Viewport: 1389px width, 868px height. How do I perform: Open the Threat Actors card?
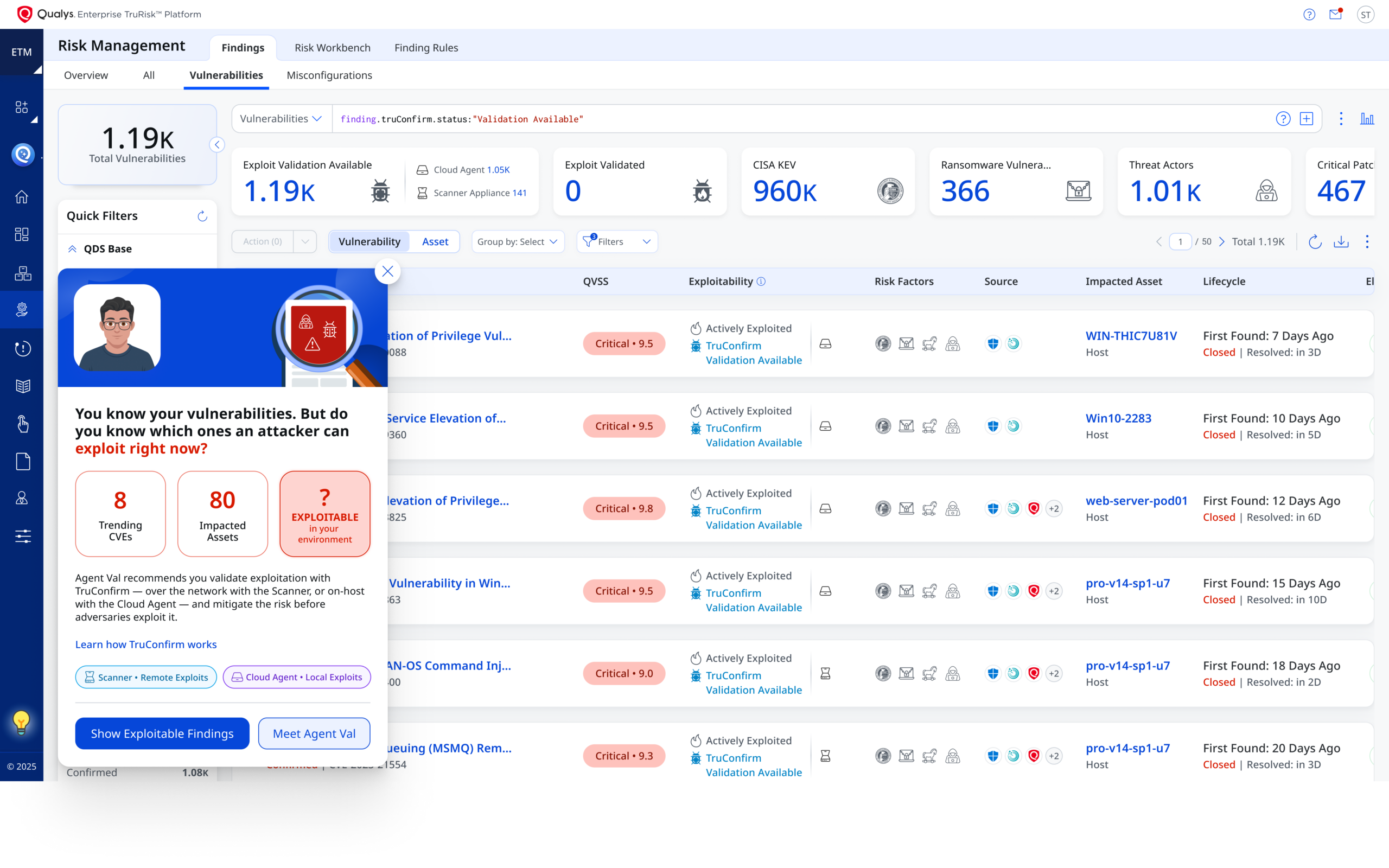[x=1203, y=181]
